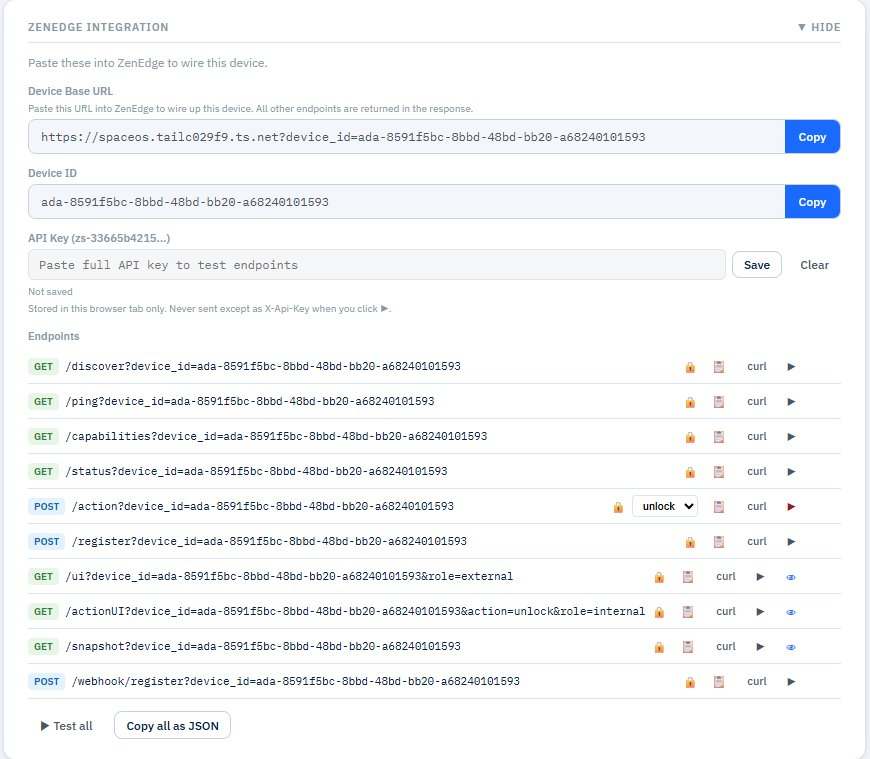Copy /status endpoint via clipboard icon
This screenshot has width=870, height=759.
coord(719,472)
